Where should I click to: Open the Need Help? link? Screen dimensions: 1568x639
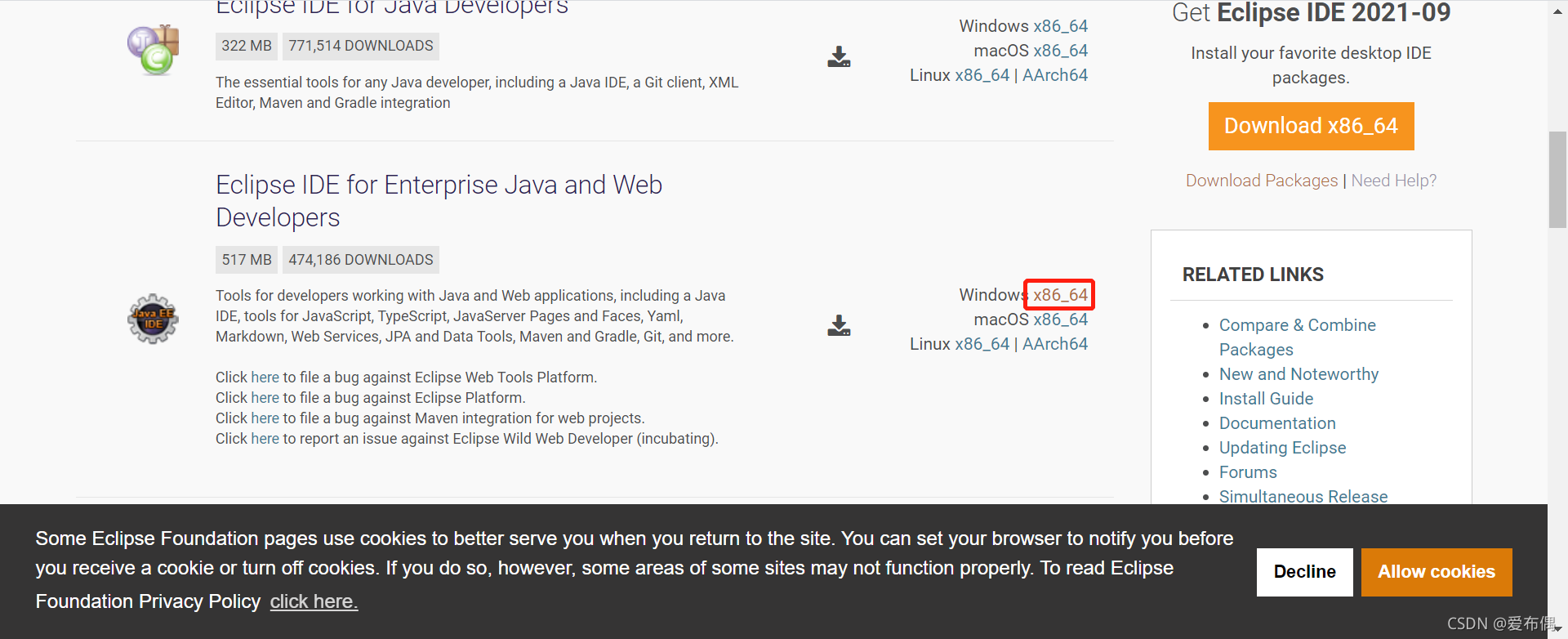click(1393, 181)
